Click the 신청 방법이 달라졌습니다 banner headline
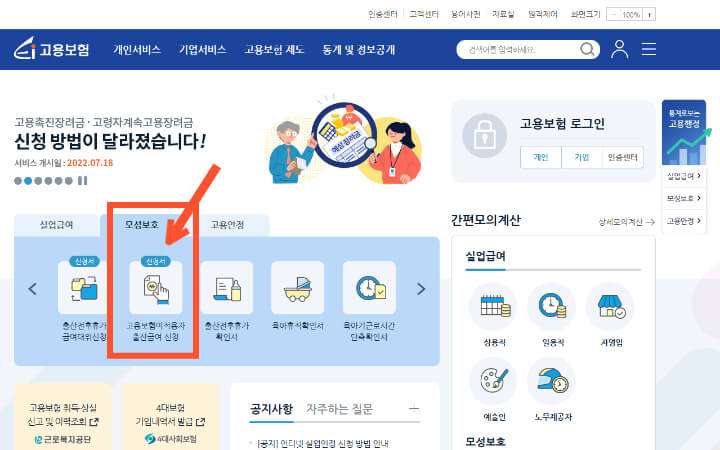The width and height of the screenshot is (720, 450). tap(110, 141)
